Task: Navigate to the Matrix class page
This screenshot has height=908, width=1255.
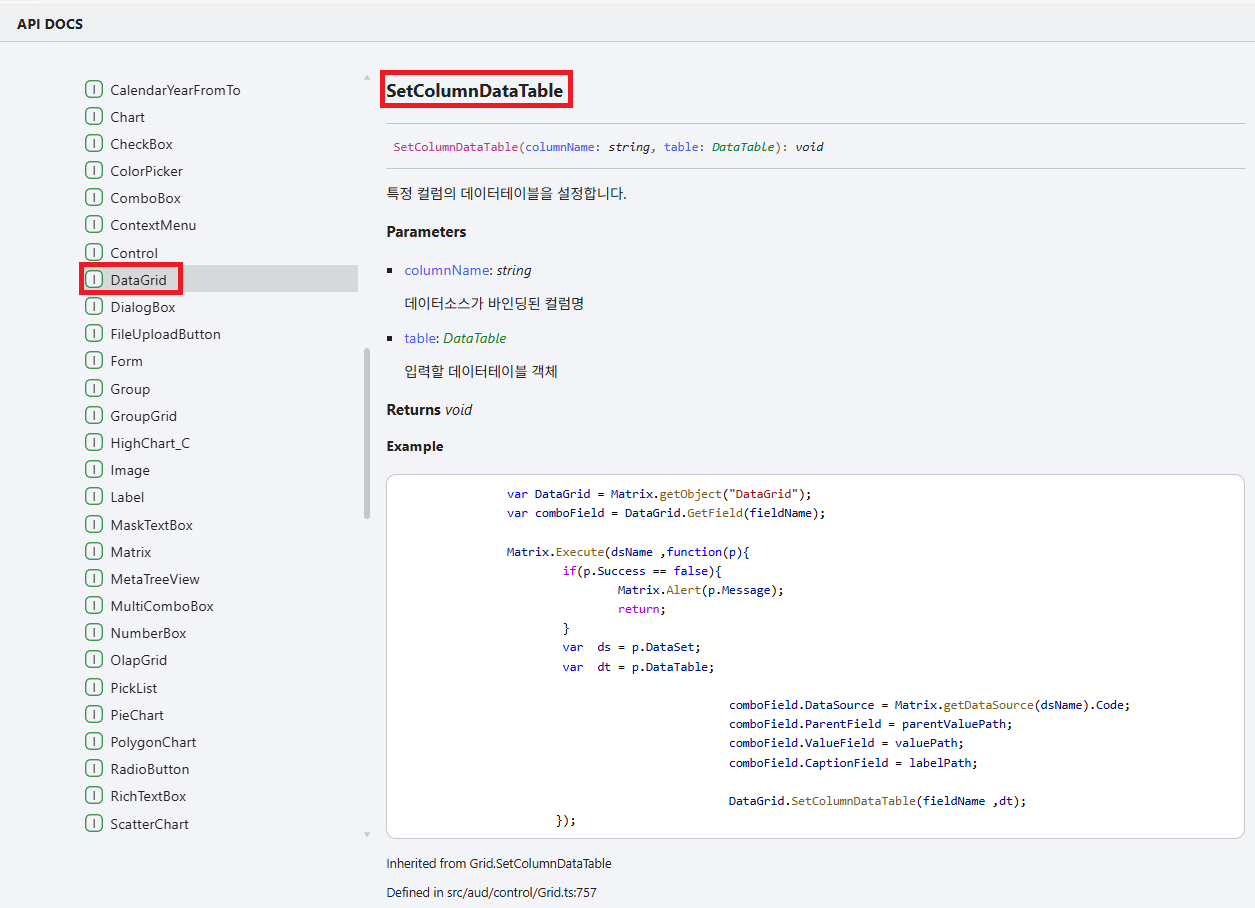Action: pyautogui.click(x=130, y=552)
